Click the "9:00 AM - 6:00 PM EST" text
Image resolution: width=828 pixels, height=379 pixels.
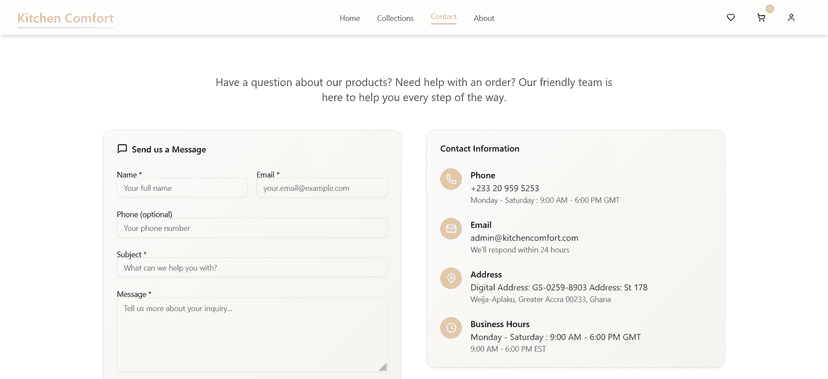[x=508, y=349]
